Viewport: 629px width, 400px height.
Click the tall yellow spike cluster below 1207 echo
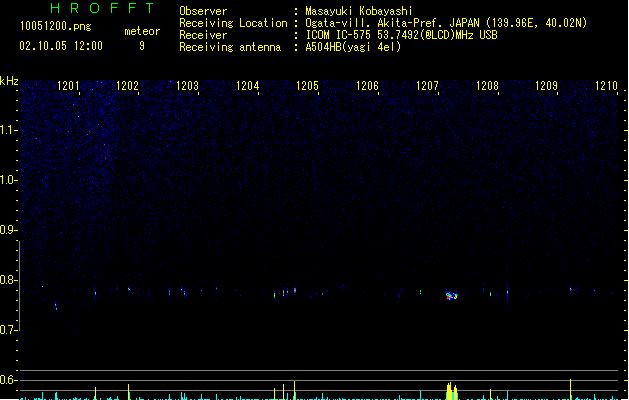point(452,391)
